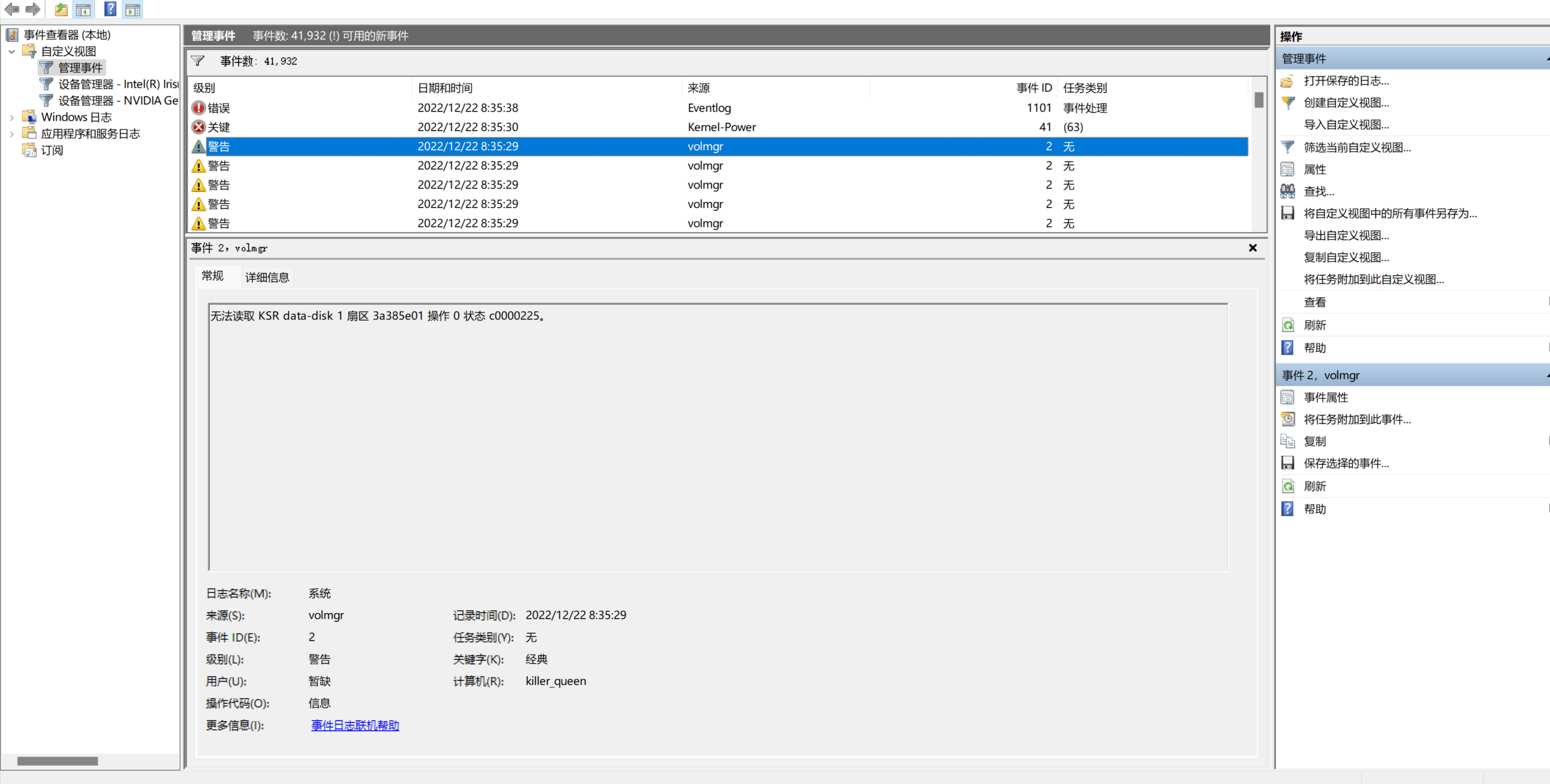The height and width of the screenshot is (784, 1550).
Task: Click the Forward arrow toolbar icon
Action: tap(33, 9)
